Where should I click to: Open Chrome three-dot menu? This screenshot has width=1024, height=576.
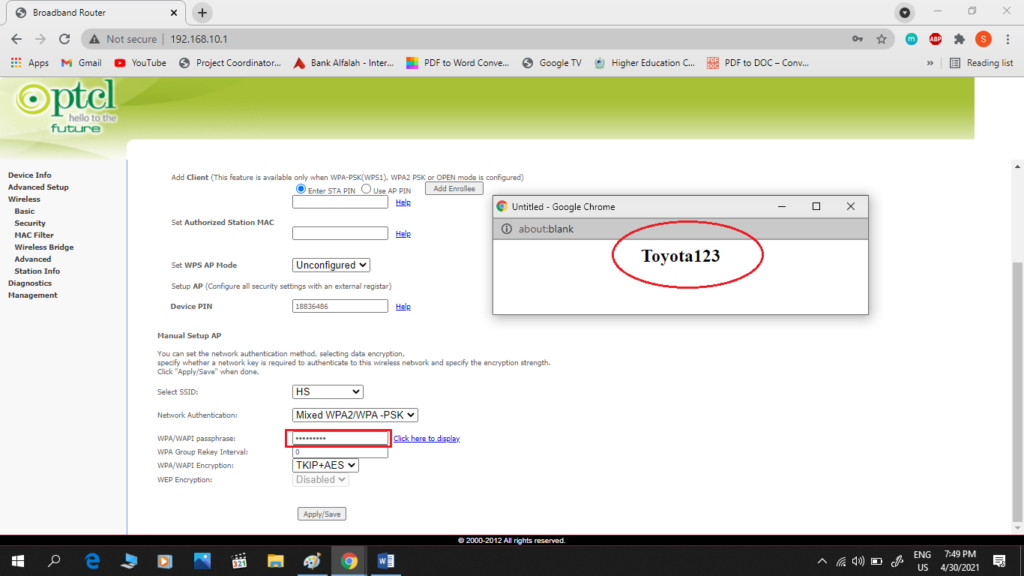1008,39
